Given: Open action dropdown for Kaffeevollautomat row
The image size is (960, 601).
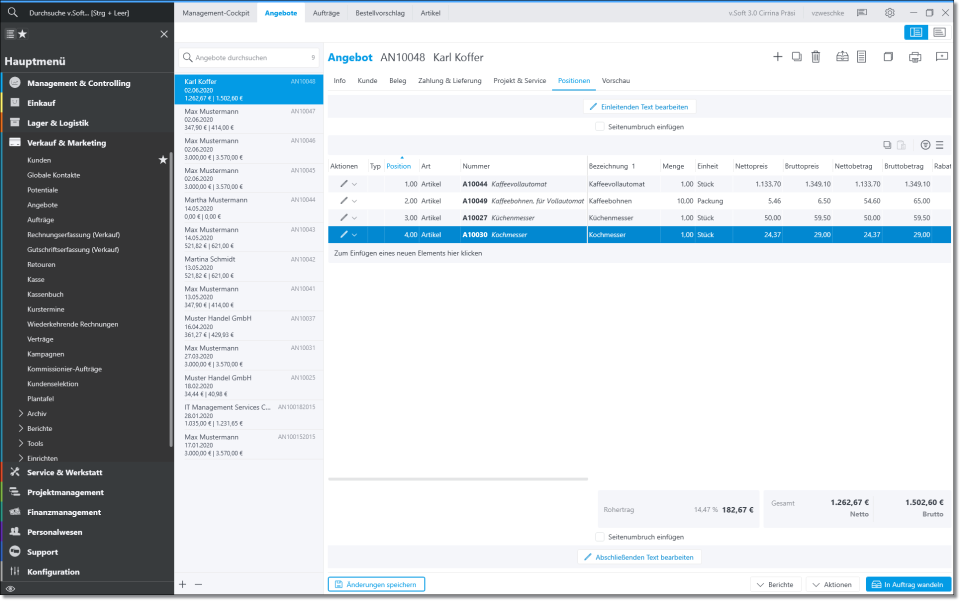Looking at the screenshot, I should point(354,184).
